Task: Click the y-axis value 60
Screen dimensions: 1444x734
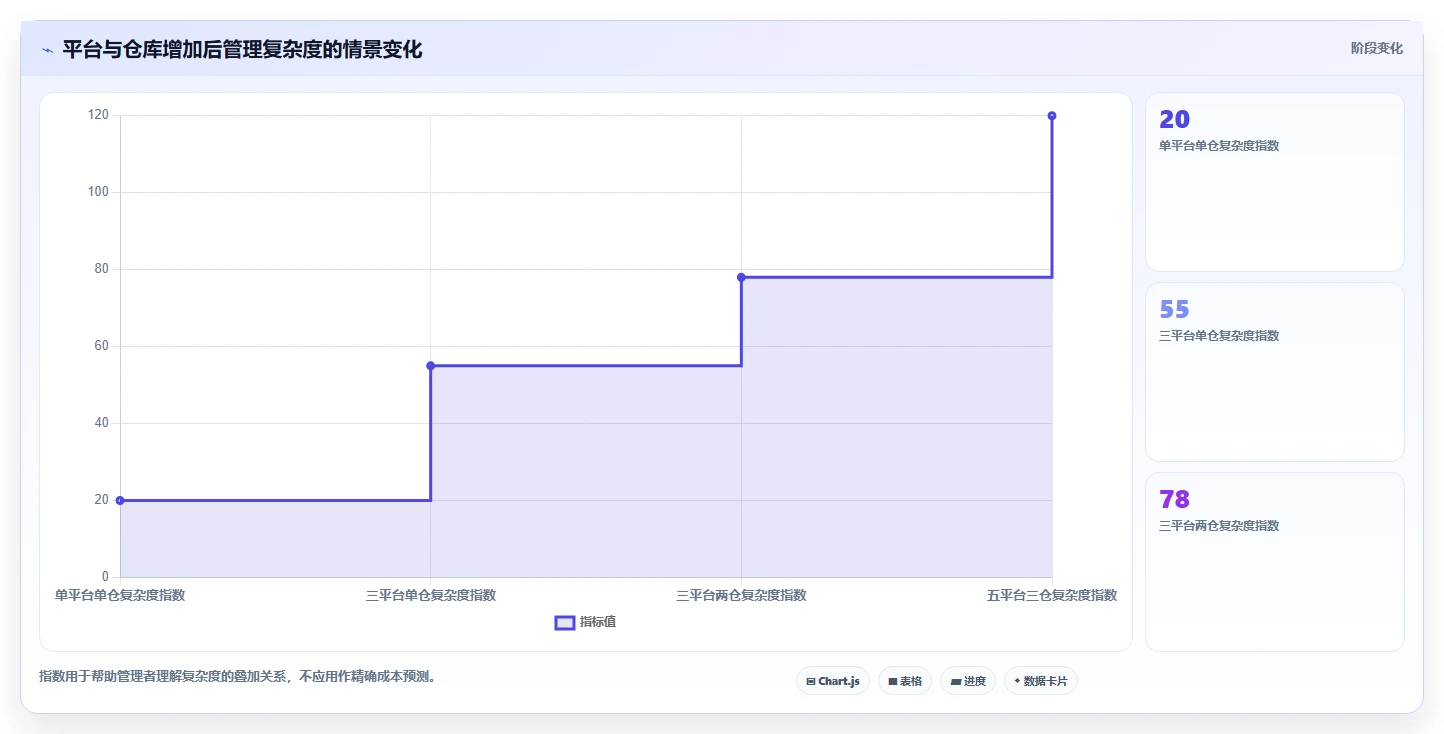Action: click(x=102, y=346)
